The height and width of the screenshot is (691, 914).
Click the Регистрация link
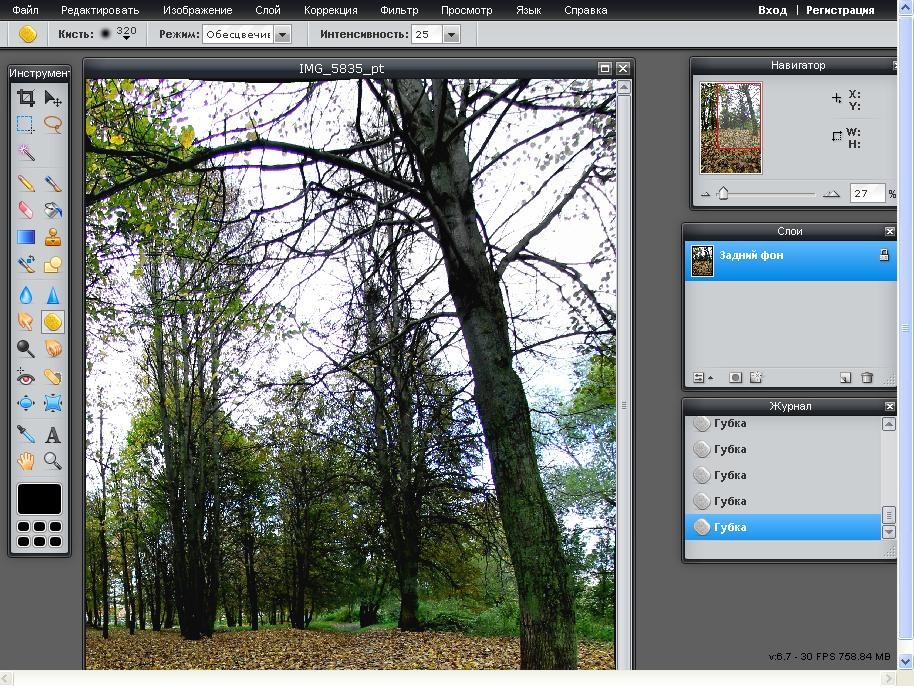tap(840, 10)
